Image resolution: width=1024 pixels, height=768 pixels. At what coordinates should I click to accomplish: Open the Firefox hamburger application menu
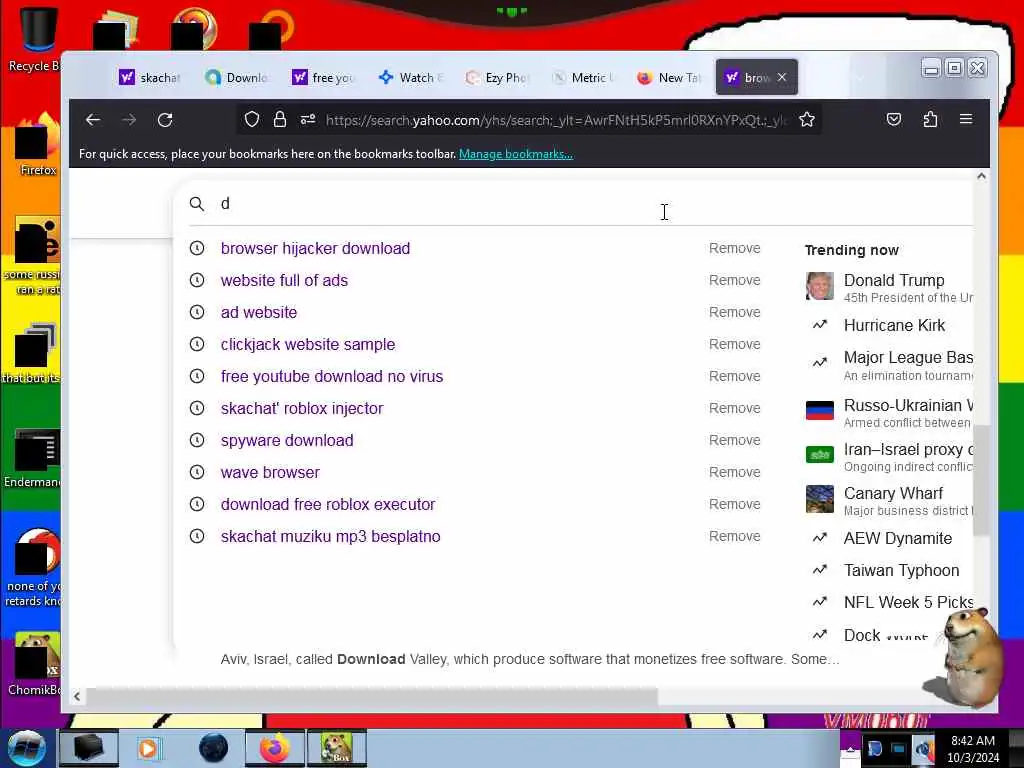coord(966,120)
